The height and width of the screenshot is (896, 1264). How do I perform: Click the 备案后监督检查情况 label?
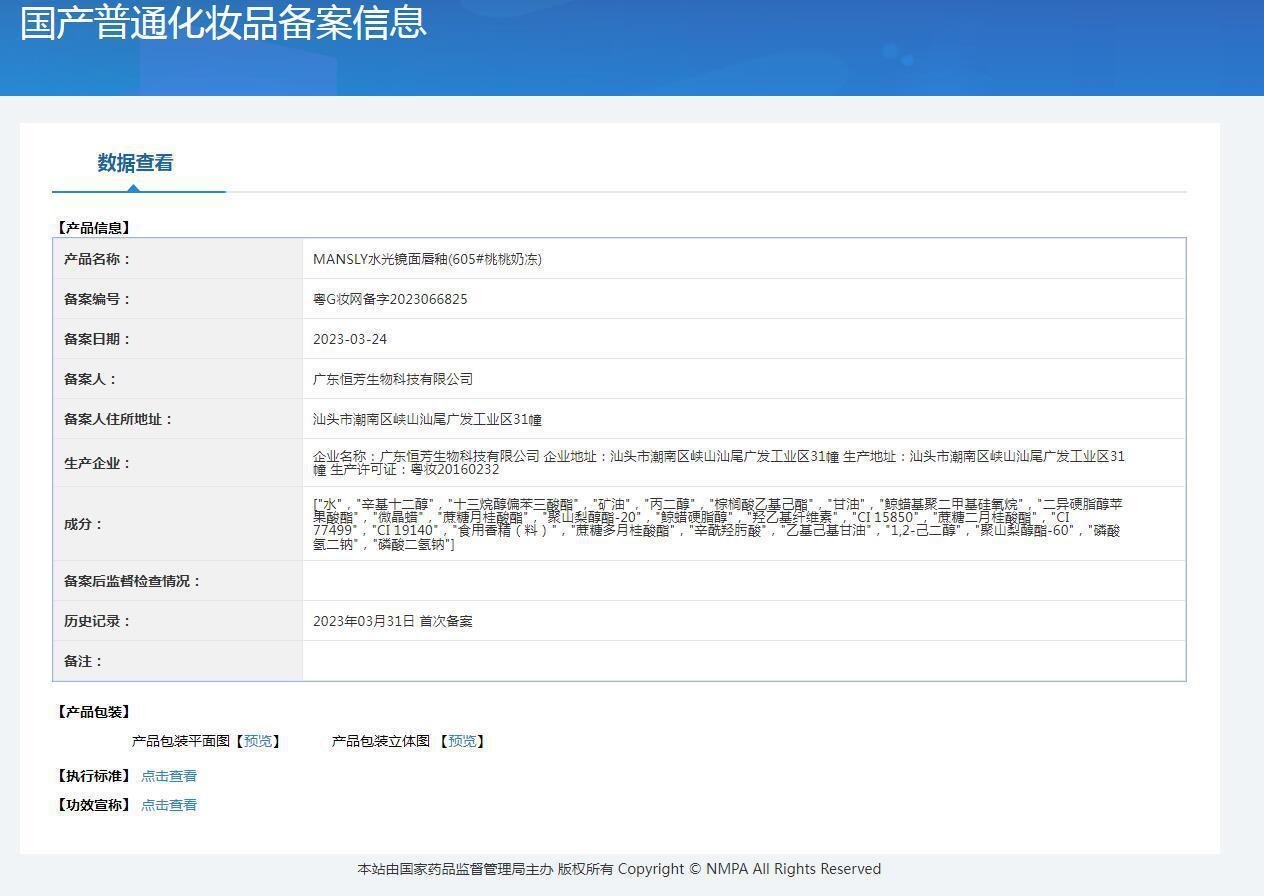[132, 581]
